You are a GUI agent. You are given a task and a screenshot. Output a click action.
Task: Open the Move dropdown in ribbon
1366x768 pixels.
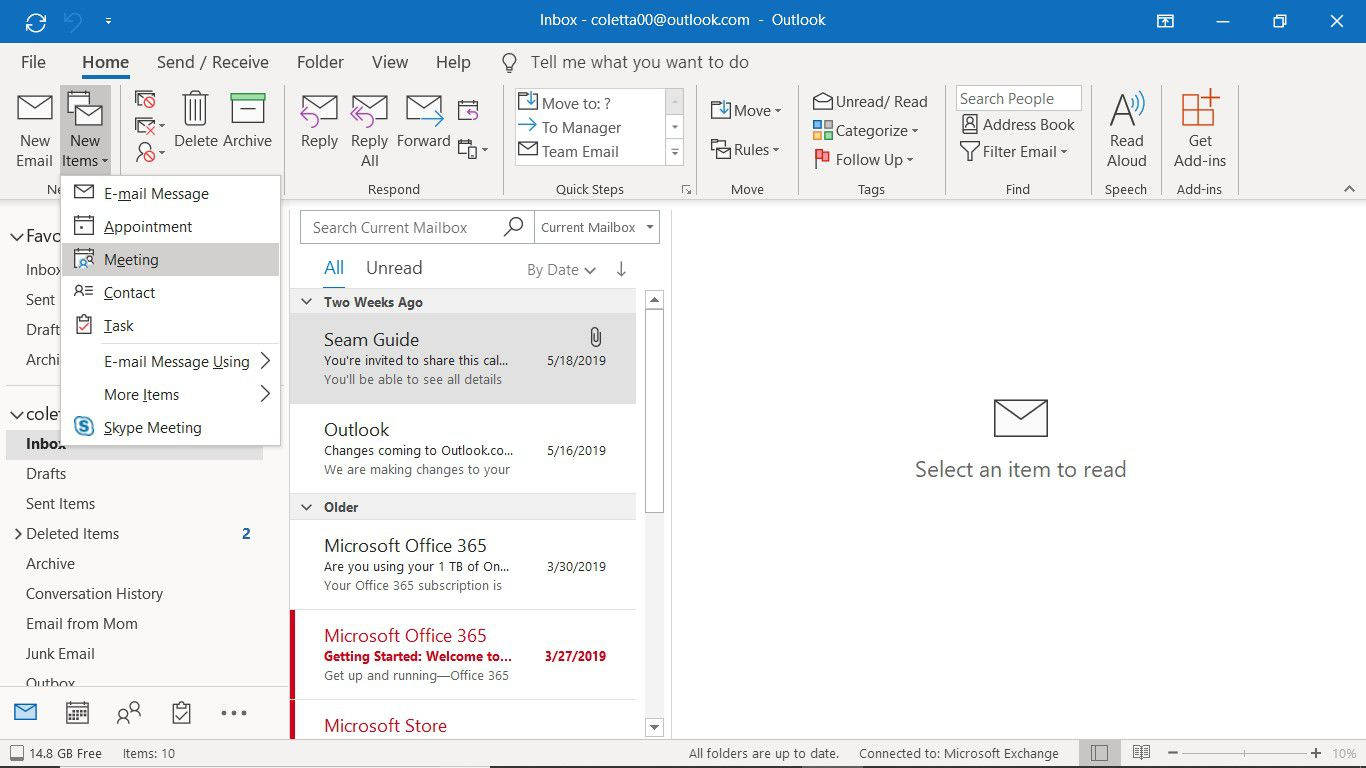point(745,110)
